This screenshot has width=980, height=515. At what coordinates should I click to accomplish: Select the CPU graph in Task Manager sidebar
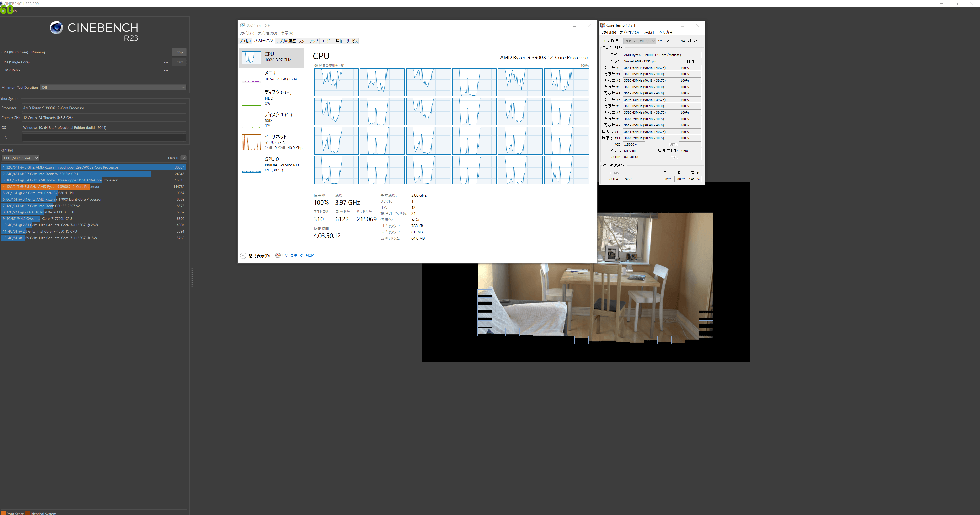pyautogui.click(x=271, y=58)
